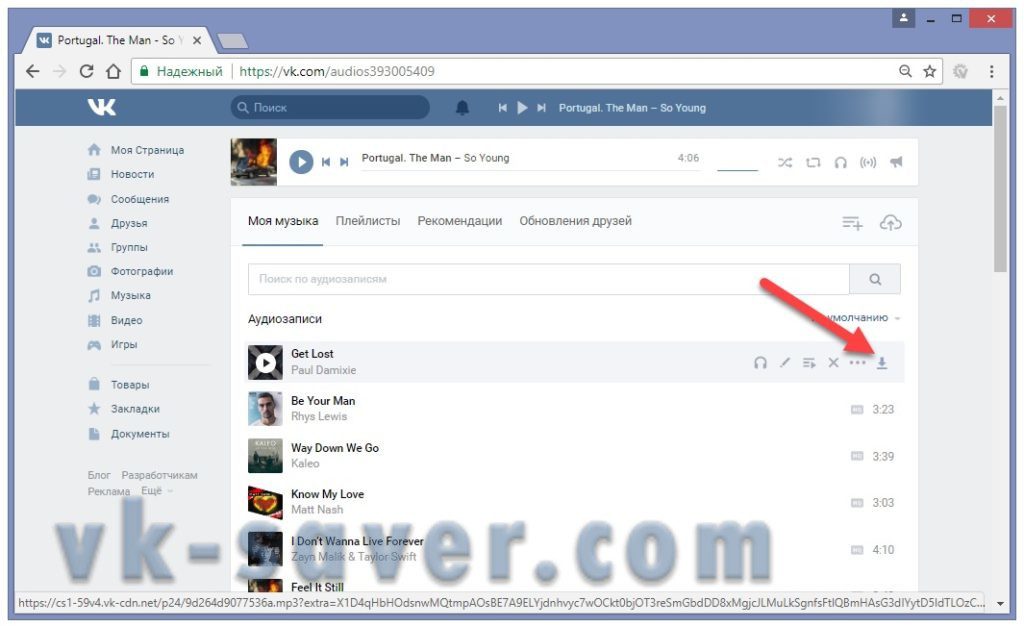This screenshot has width=1024, height=626.
Task: Click the VK logo in header
Action: (x=102, y=107)
